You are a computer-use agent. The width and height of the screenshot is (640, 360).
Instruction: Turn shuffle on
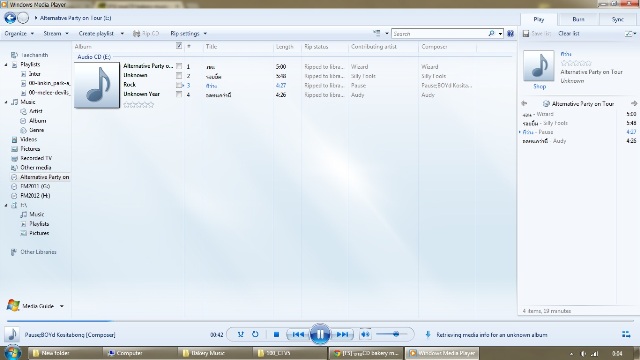tap(240, 334)
